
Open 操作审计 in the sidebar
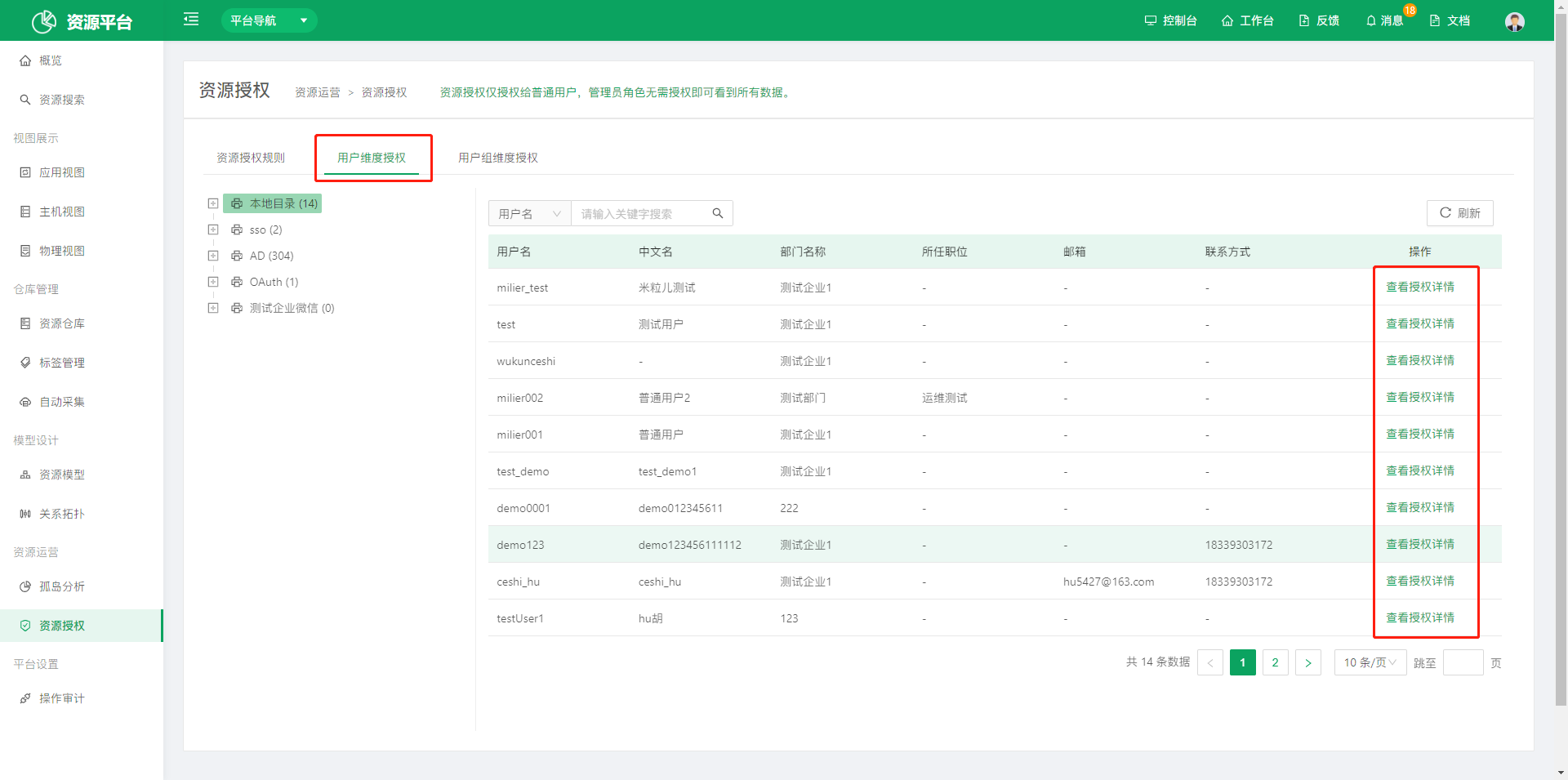[82, 698]
